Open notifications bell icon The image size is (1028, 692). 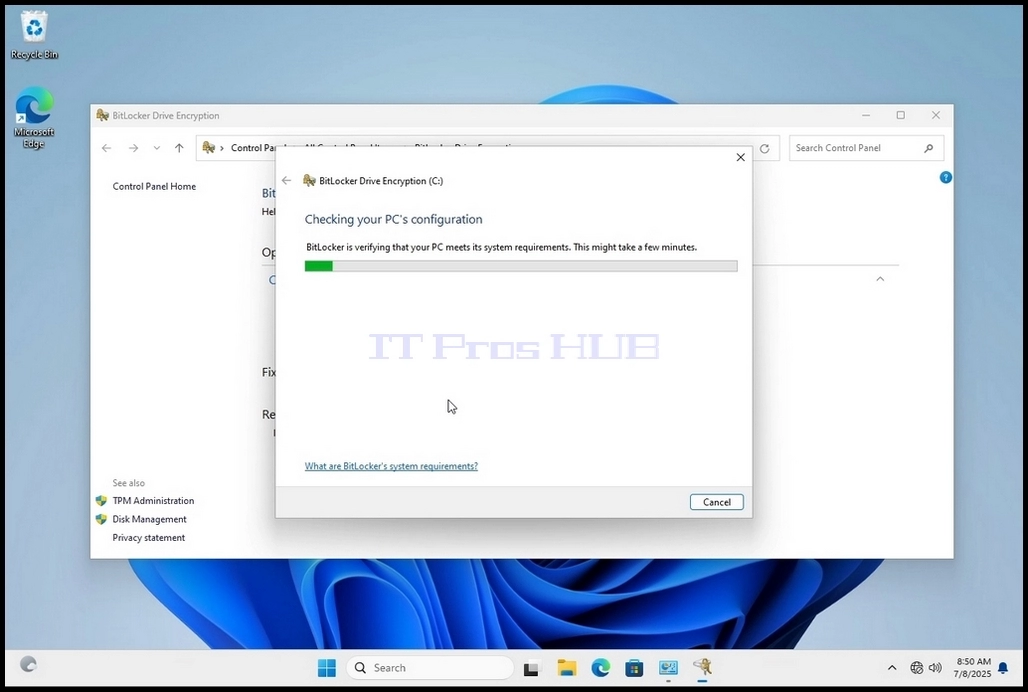point(1003,668)
